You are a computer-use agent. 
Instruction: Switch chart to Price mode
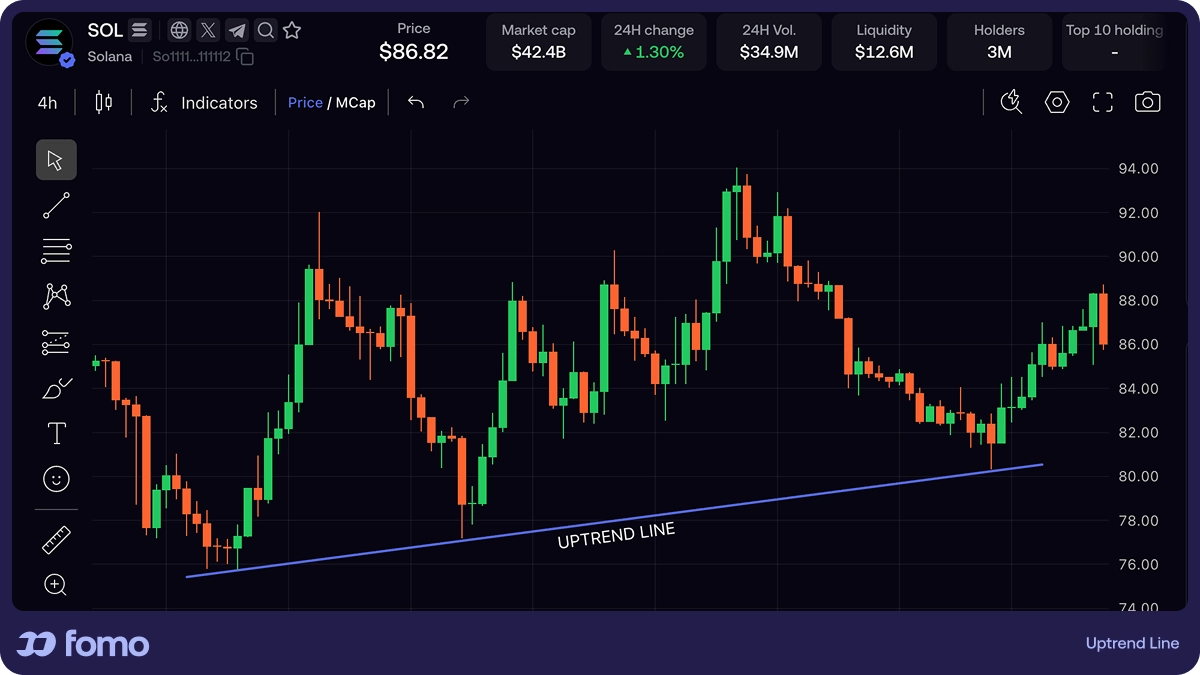click(305, 102)
